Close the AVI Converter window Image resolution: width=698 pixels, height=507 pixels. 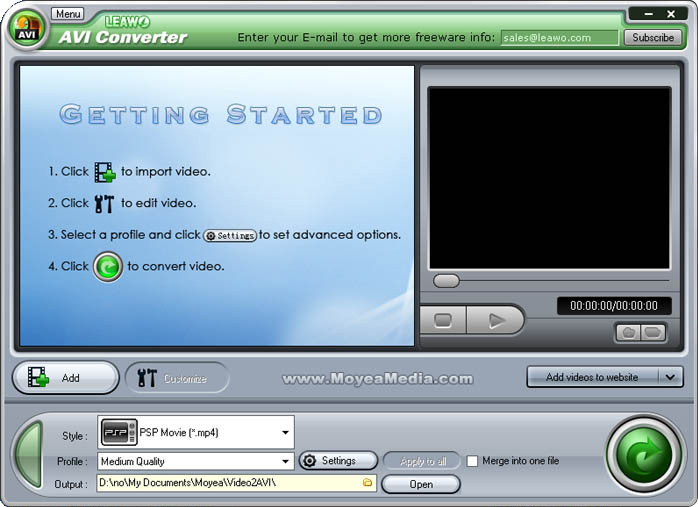tap(671, 14)
